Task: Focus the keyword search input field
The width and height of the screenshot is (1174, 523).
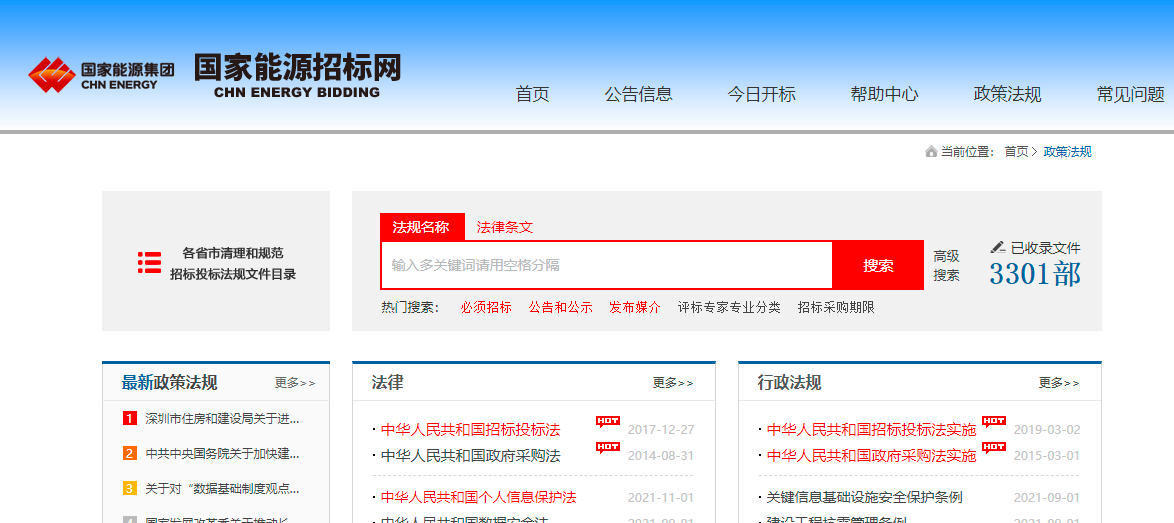Action: (x=605, y=265)
